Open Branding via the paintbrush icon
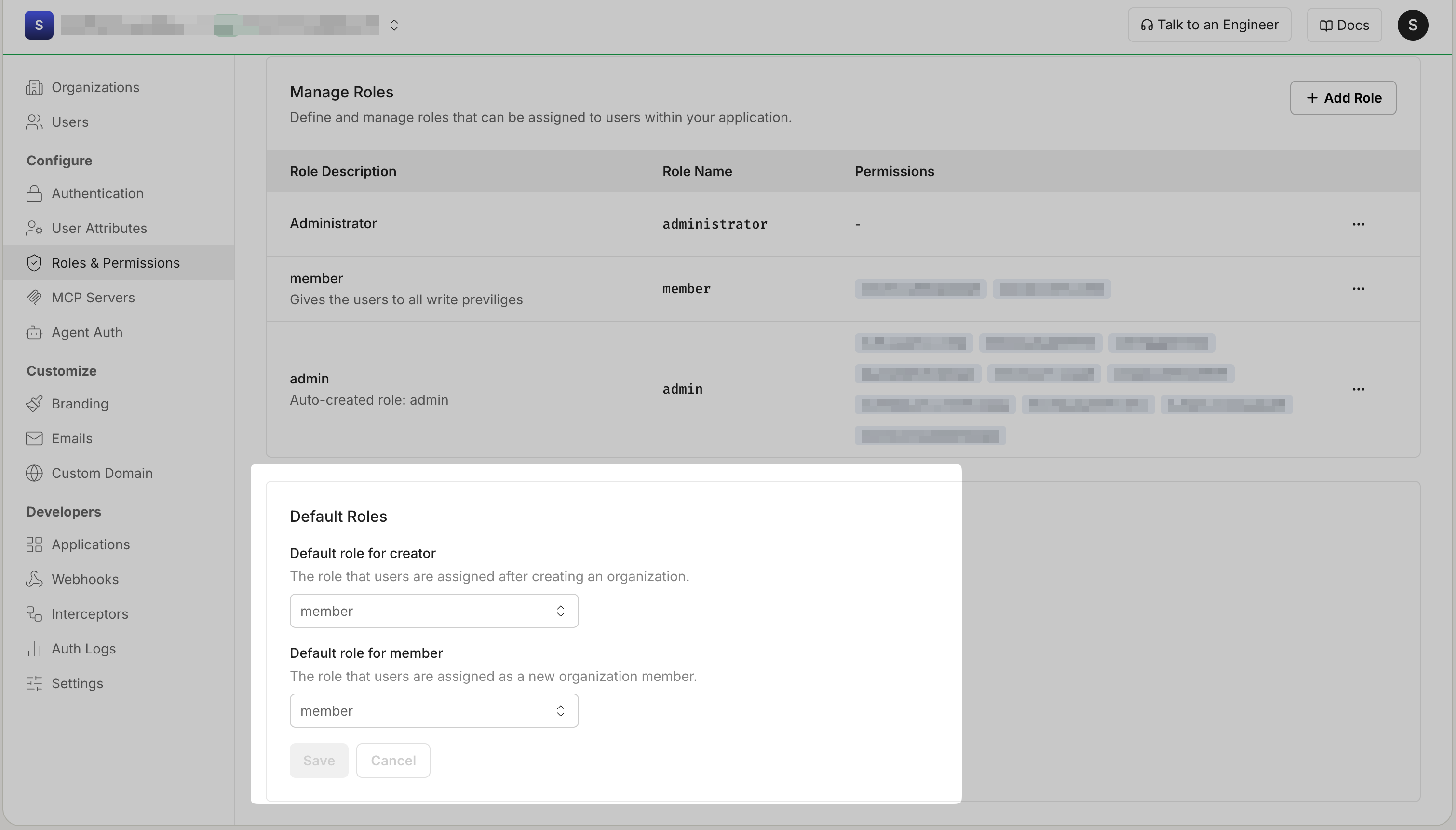The height and width of the screenshot is (830, 1456). coord(34,404)
